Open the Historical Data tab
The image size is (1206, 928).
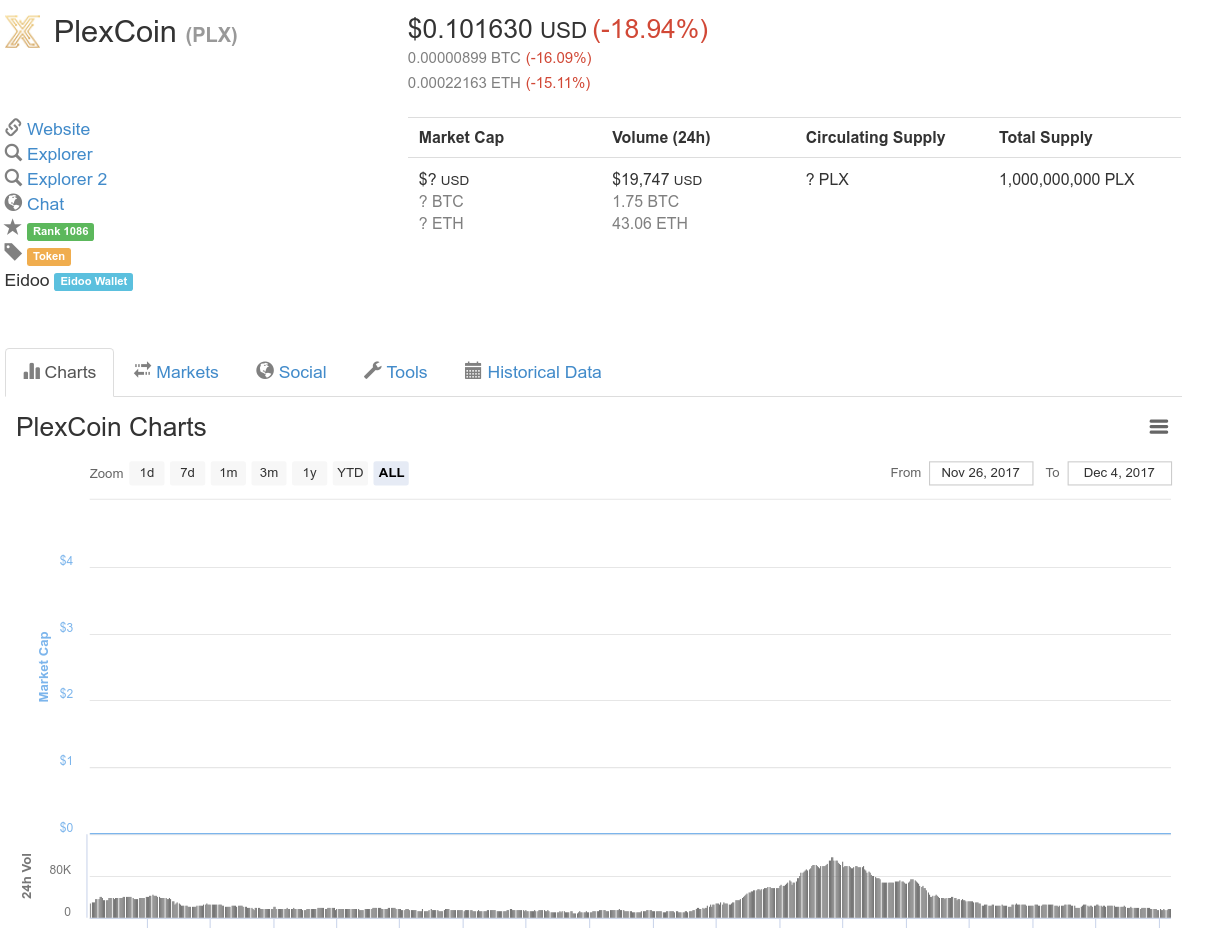point(533,372)
